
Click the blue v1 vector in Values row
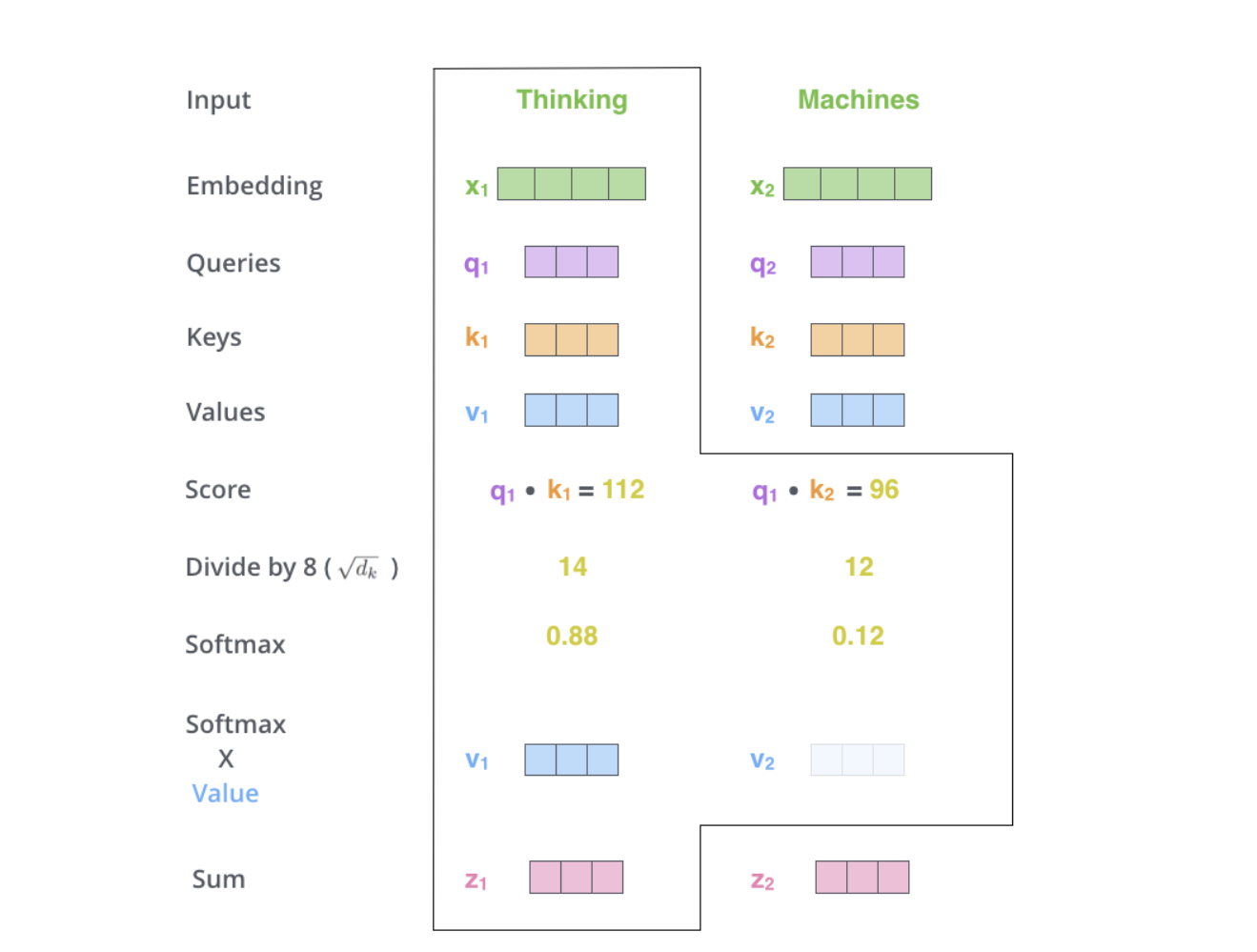[x=571, y=410]
